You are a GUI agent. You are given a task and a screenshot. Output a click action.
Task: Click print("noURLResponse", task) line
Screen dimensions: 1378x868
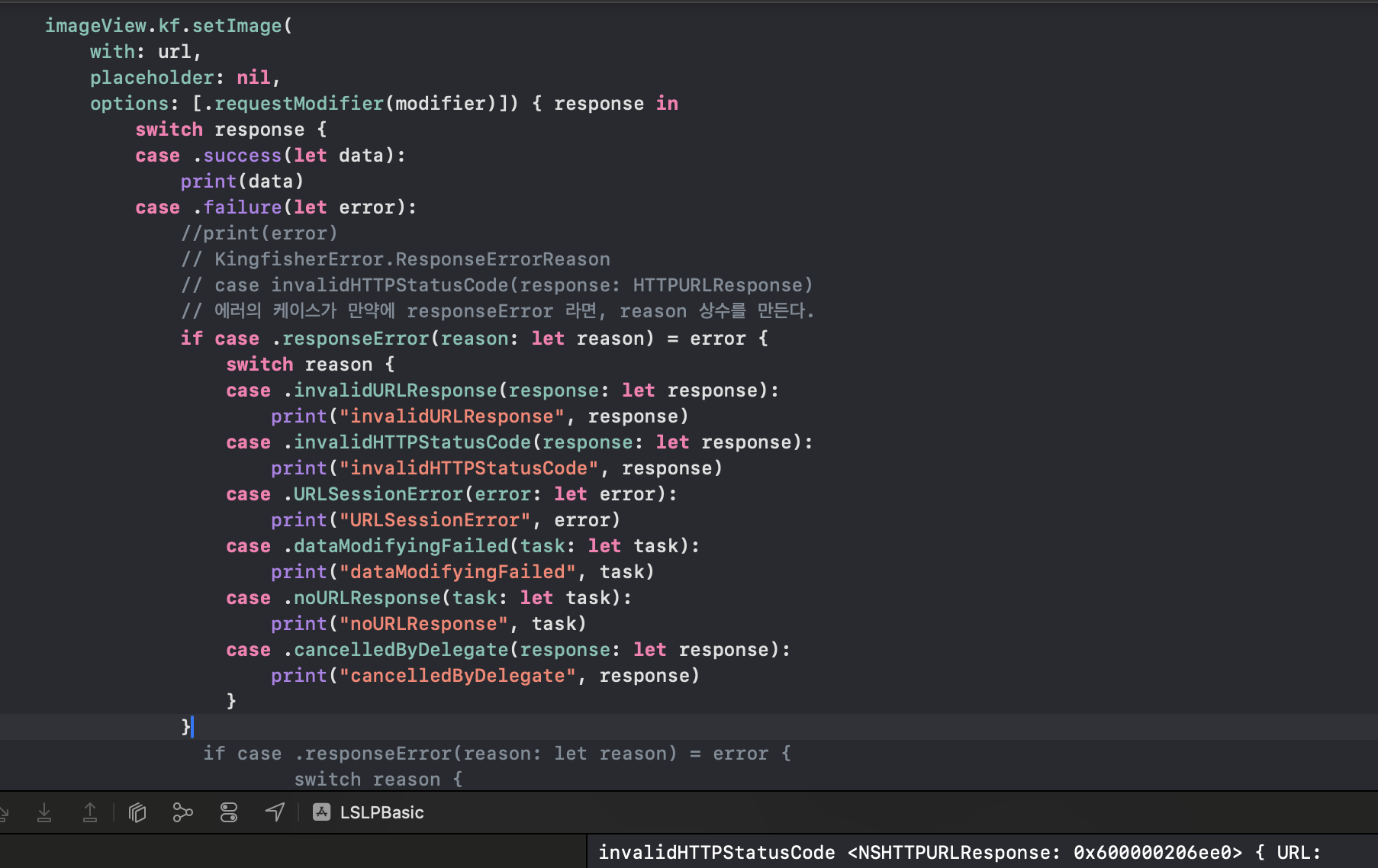point(429,624)
